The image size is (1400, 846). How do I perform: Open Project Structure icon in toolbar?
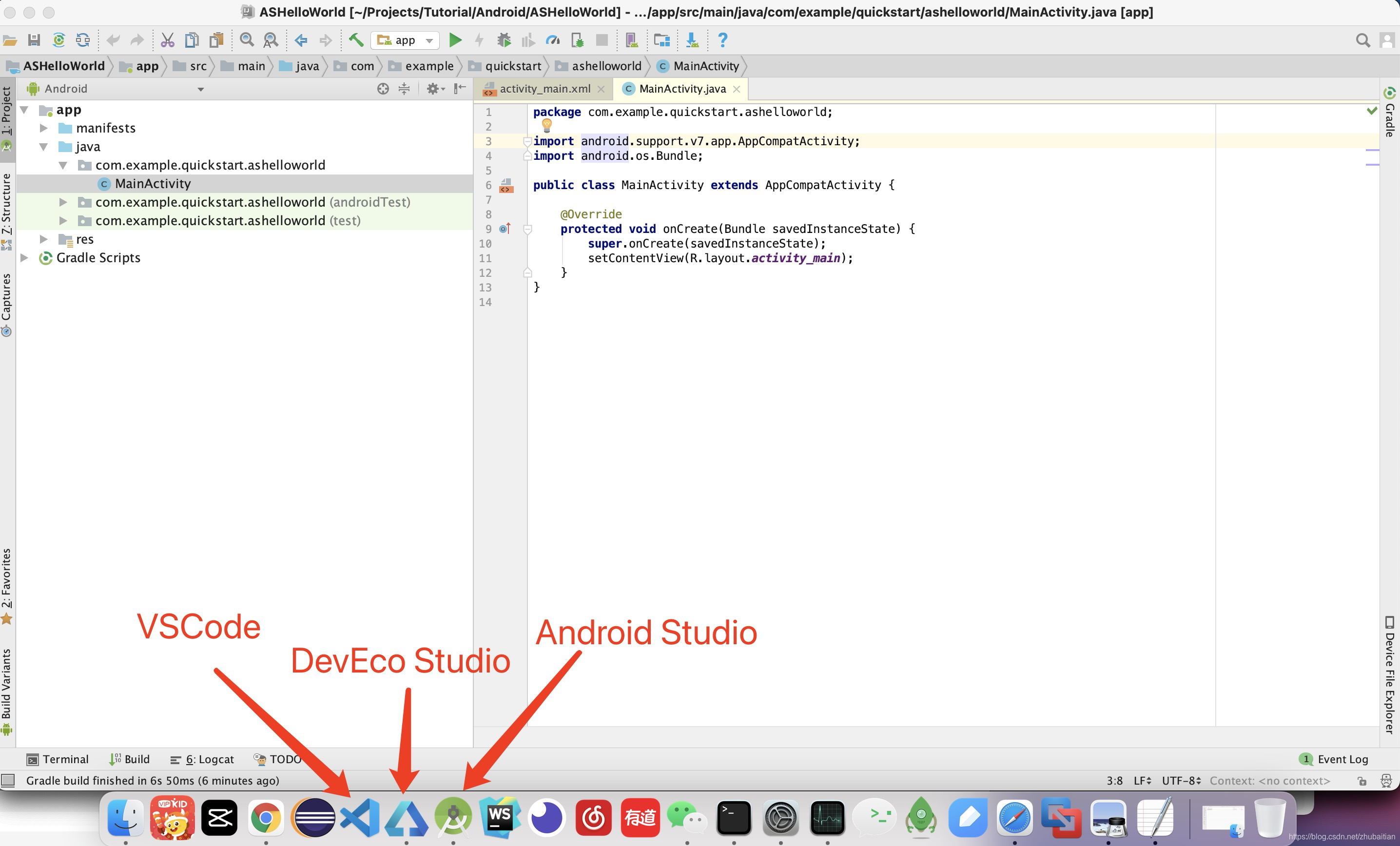(662, 40)
